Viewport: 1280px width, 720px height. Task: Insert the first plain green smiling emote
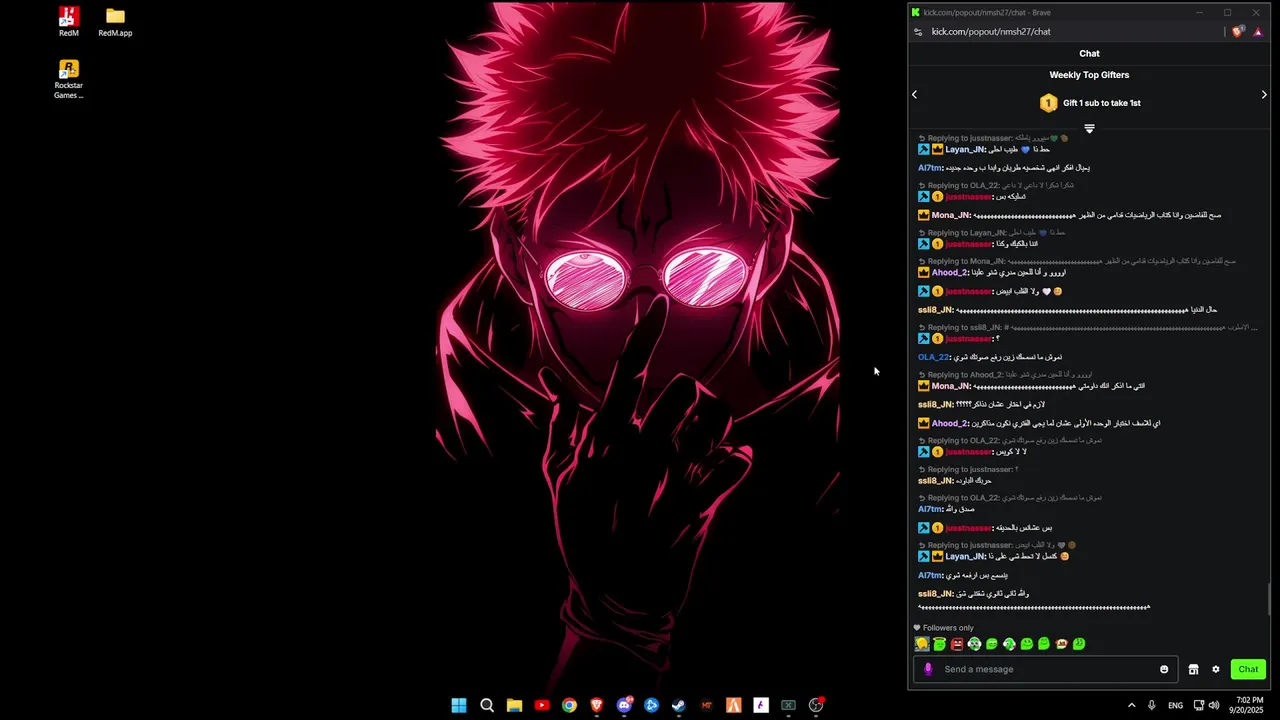click(992, 644)
